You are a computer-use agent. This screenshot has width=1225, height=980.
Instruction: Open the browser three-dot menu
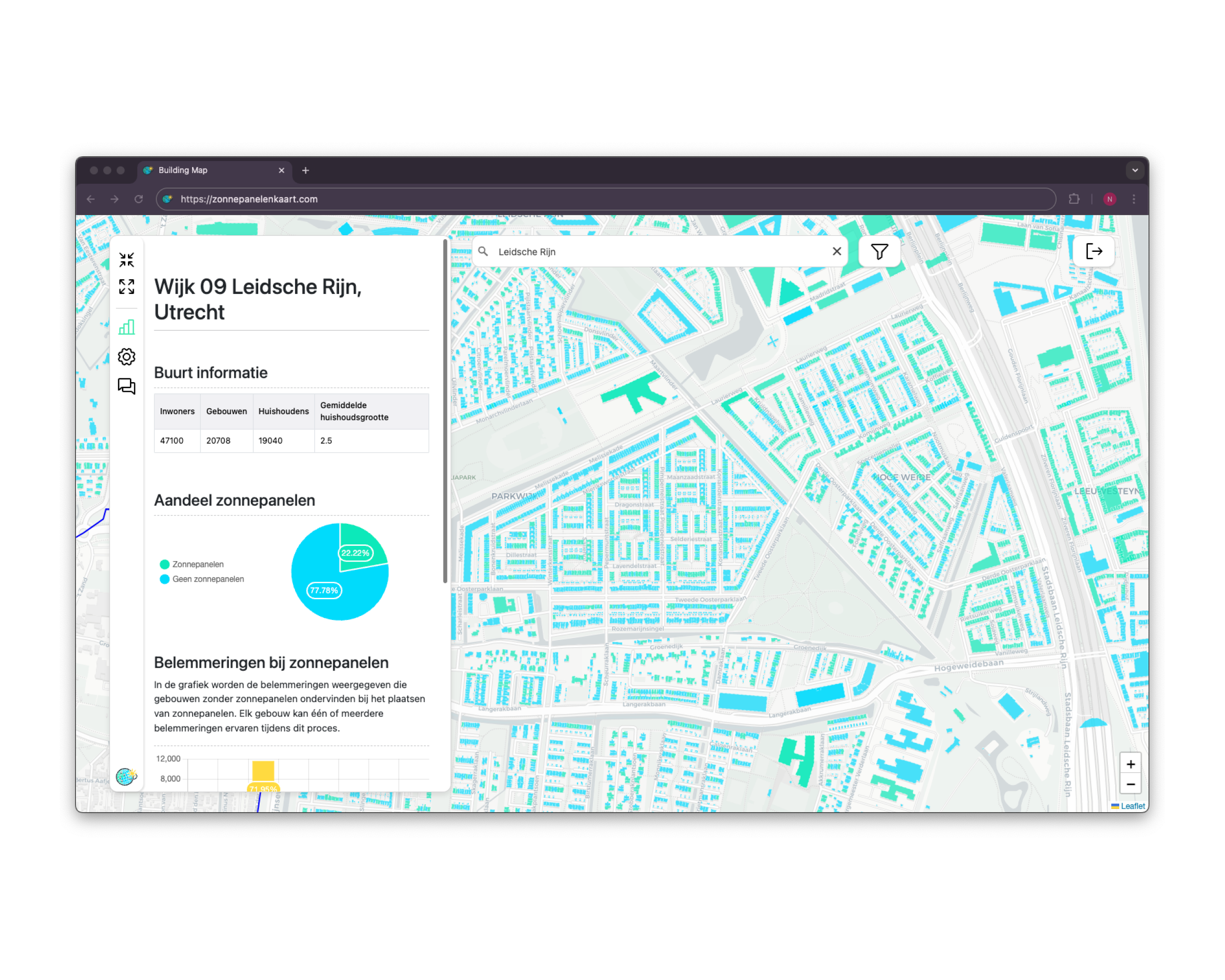pos(1133,199)
